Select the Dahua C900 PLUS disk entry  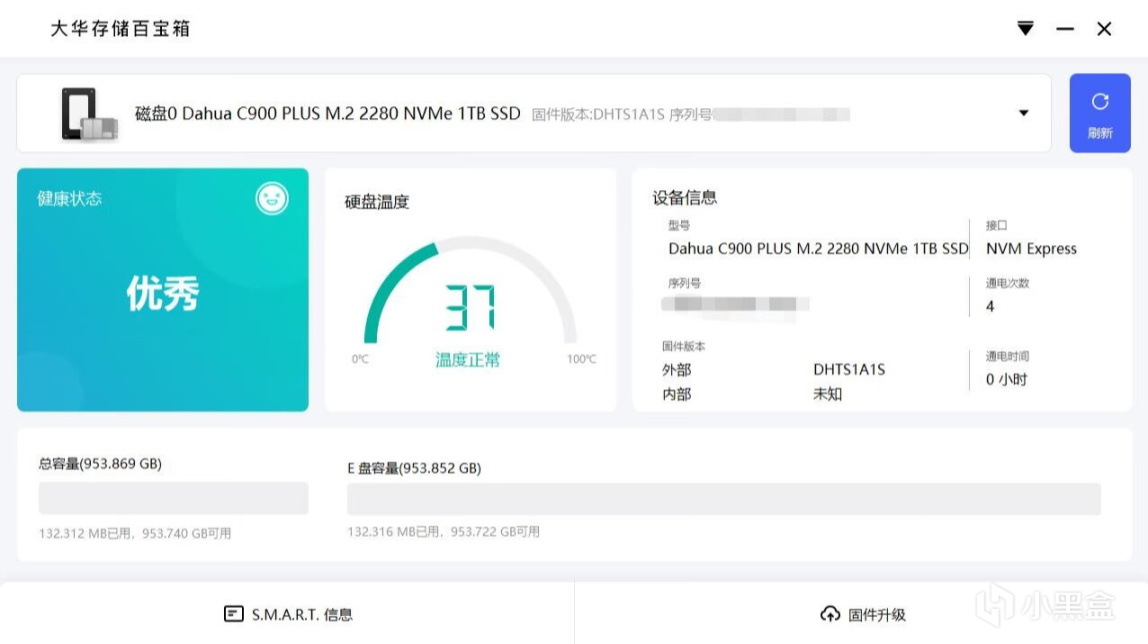click(327, 114)
